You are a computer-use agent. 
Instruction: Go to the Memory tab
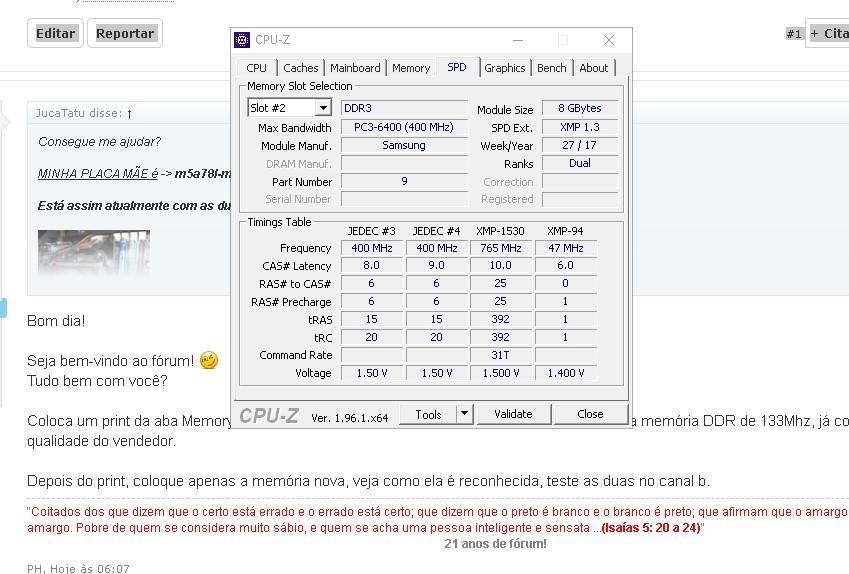coord(411,68)
